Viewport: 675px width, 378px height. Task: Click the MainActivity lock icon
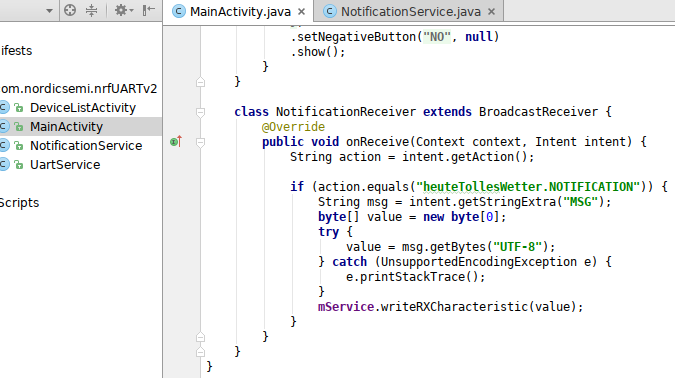point(19,127)
